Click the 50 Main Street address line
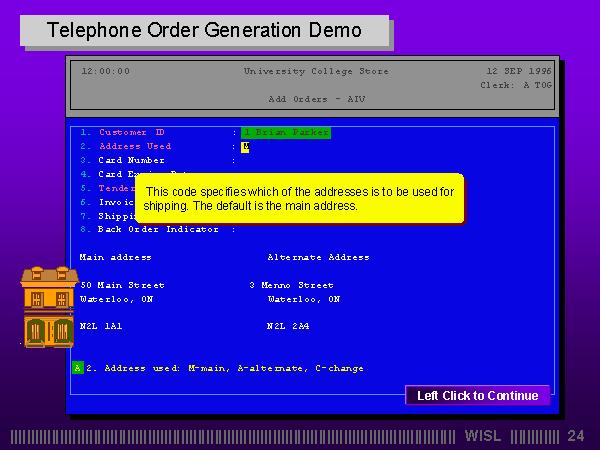 coord(122,285)
